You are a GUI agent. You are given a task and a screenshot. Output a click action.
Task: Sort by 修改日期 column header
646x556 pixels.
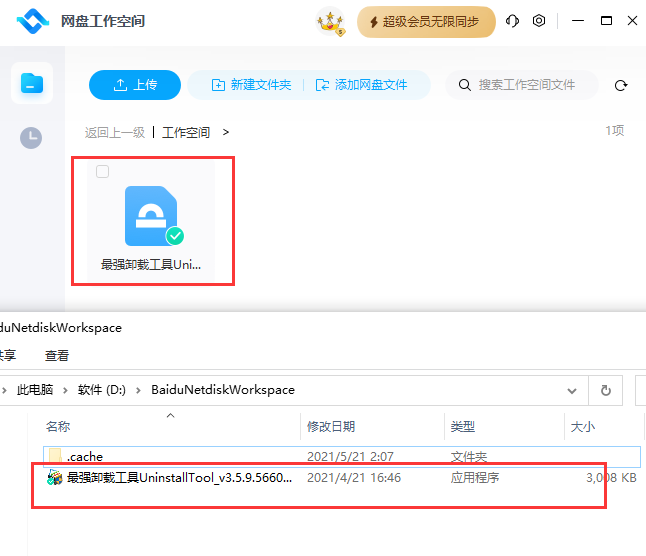click(x=331, y=426)
